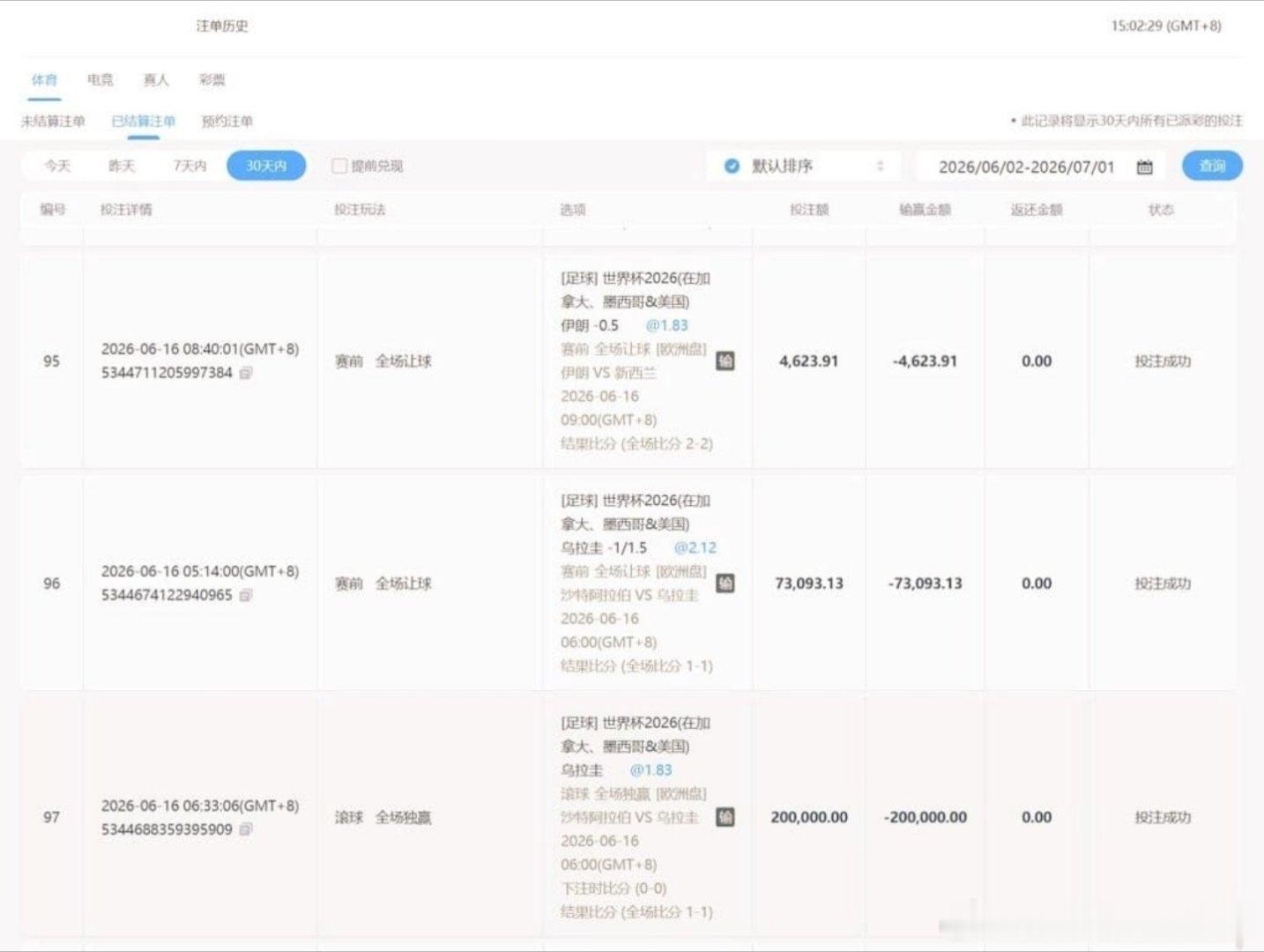Click the loss amount -4,623.91

[x=925, y=361]
